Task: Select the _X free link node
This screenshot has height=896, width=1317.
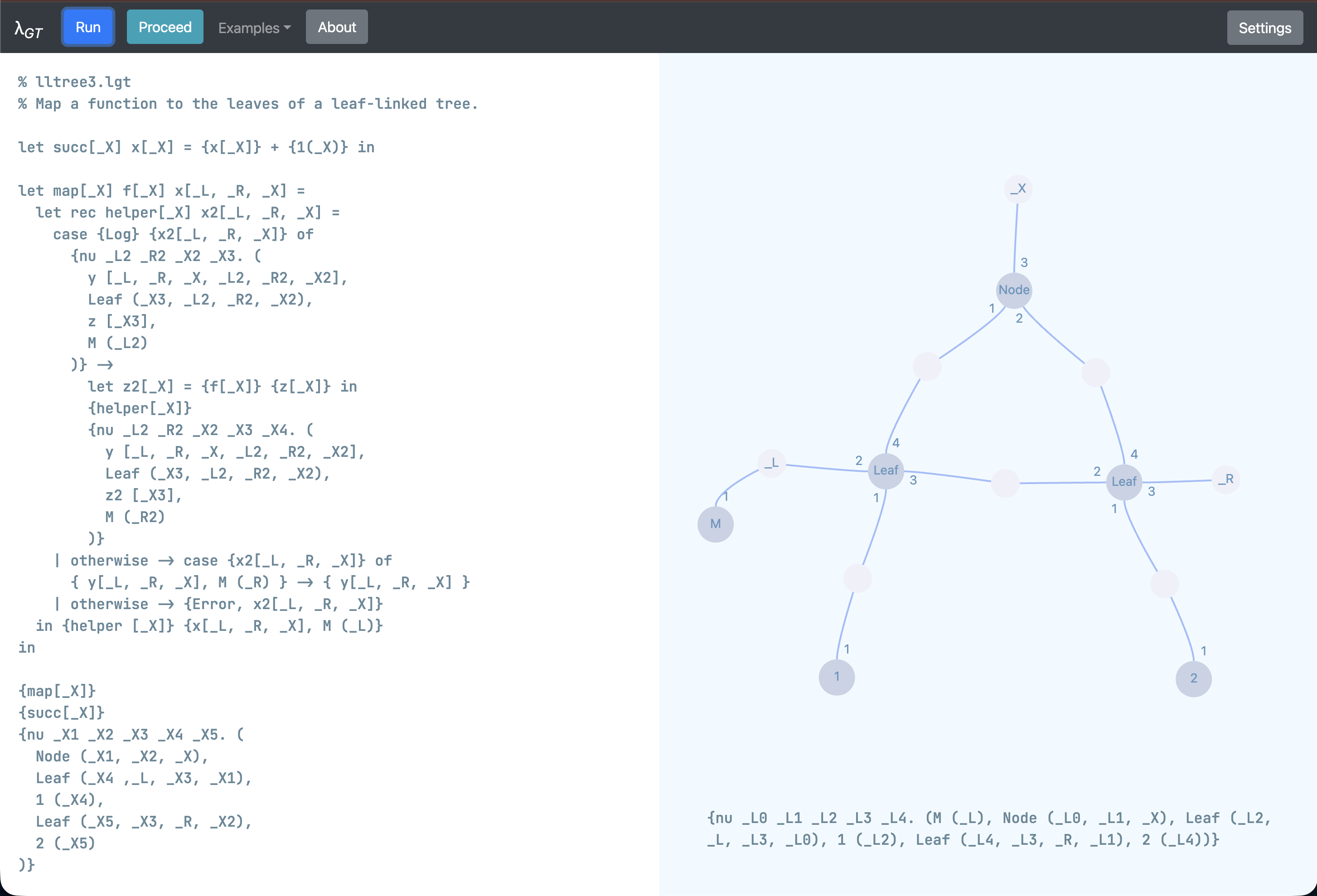Action: tap(1018, 189)
